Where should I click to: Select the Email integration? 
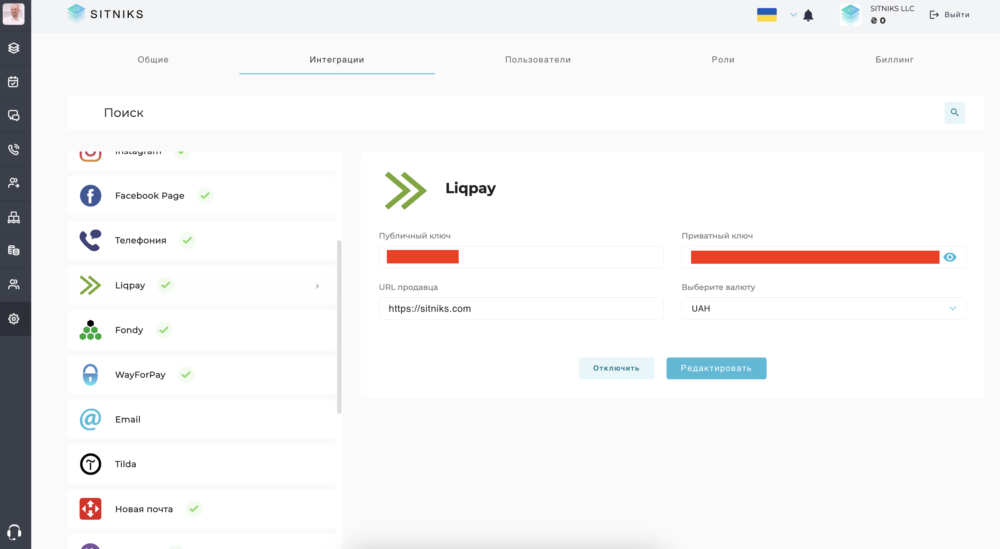[x=202, y=419]
